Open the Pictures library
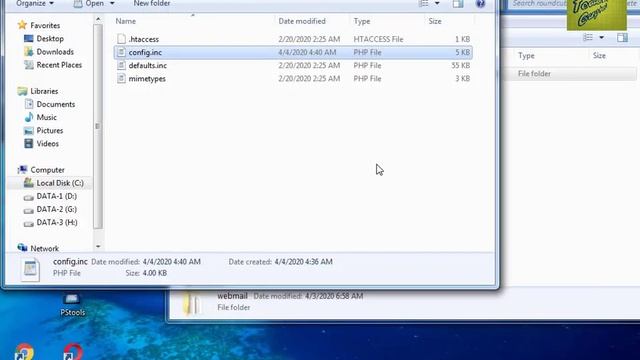The height and width of the screenshot is (360, 640). point(50,131)
